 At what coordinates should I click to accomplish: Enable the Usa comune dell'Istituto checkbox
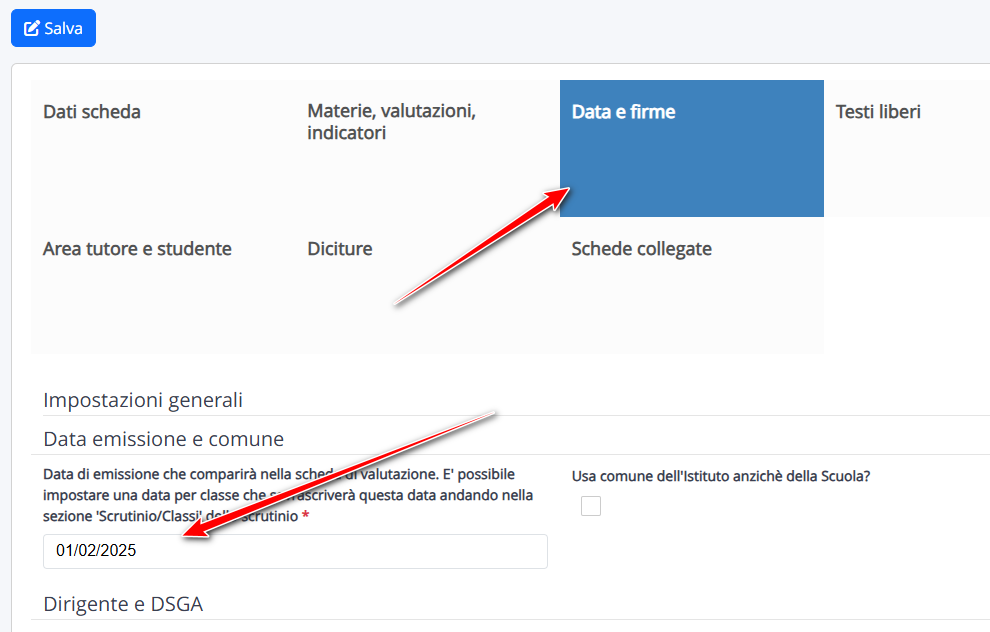pyautogui.click(x=591, y=506)
